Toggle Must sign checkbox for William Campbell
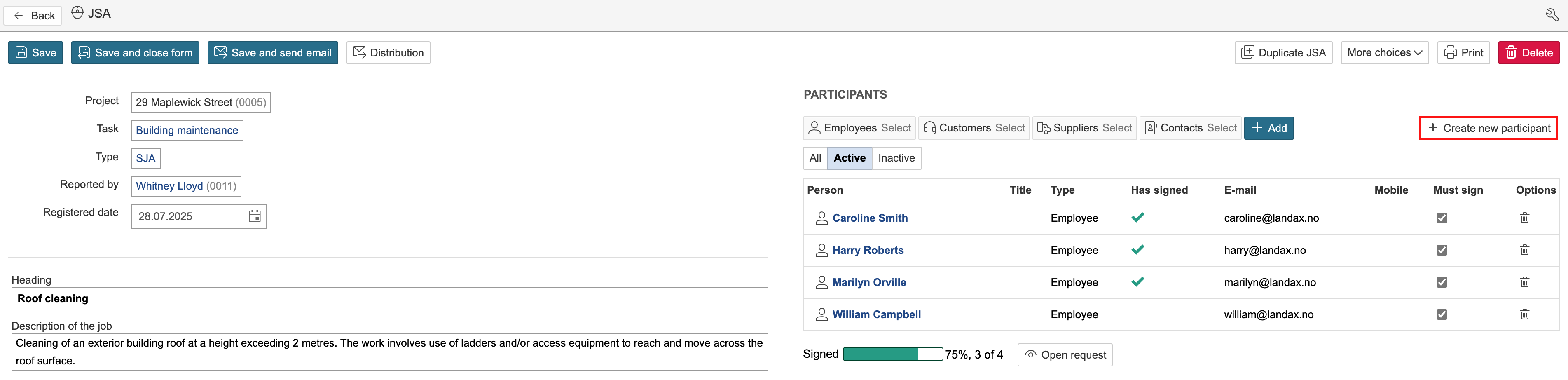The width and height of the screenshot is (1568, 380). click(x=1442, y=314)
